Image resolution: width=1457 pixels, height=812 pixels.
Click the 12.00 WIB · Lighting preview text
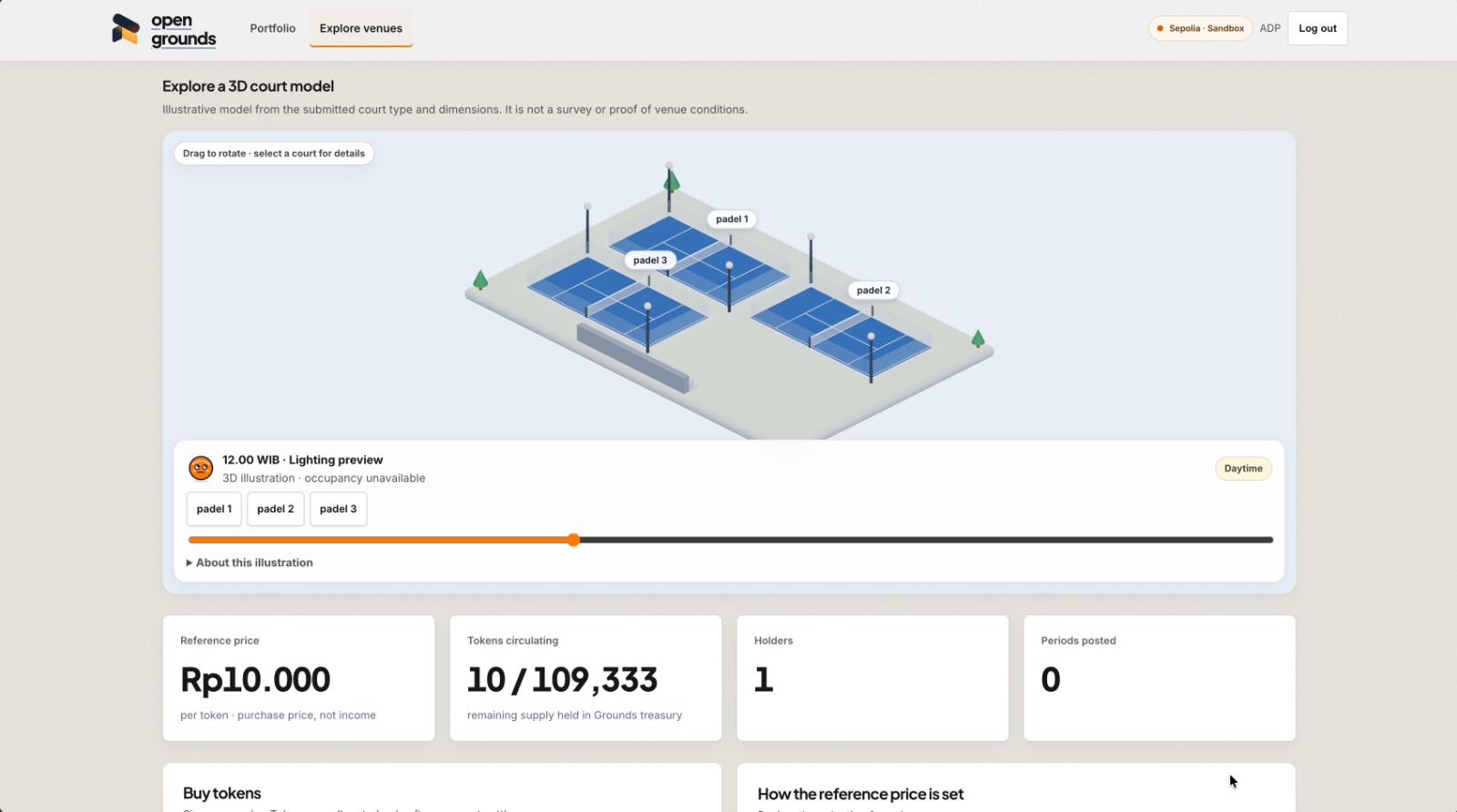pos(302,460)
